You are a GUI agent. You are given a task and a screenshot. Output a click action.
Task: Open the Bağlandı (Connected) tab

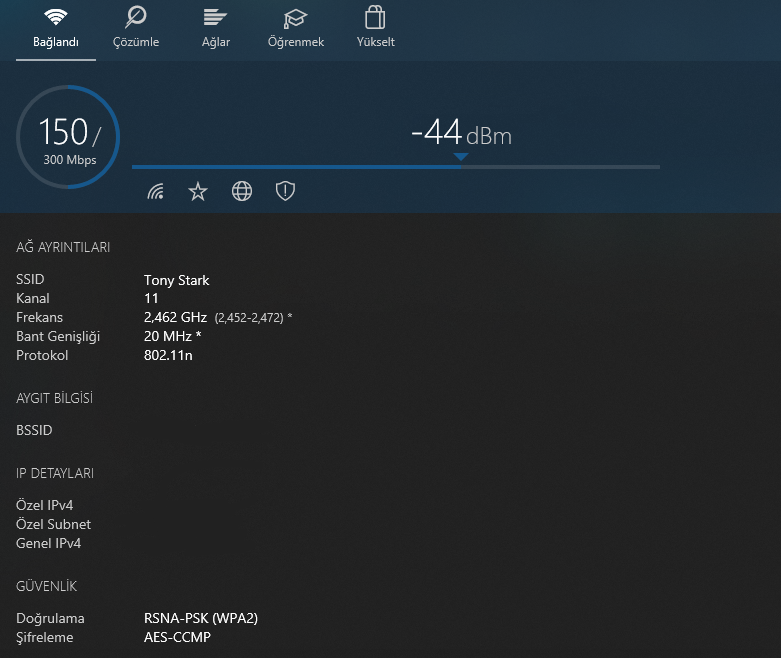coord(56,28)
